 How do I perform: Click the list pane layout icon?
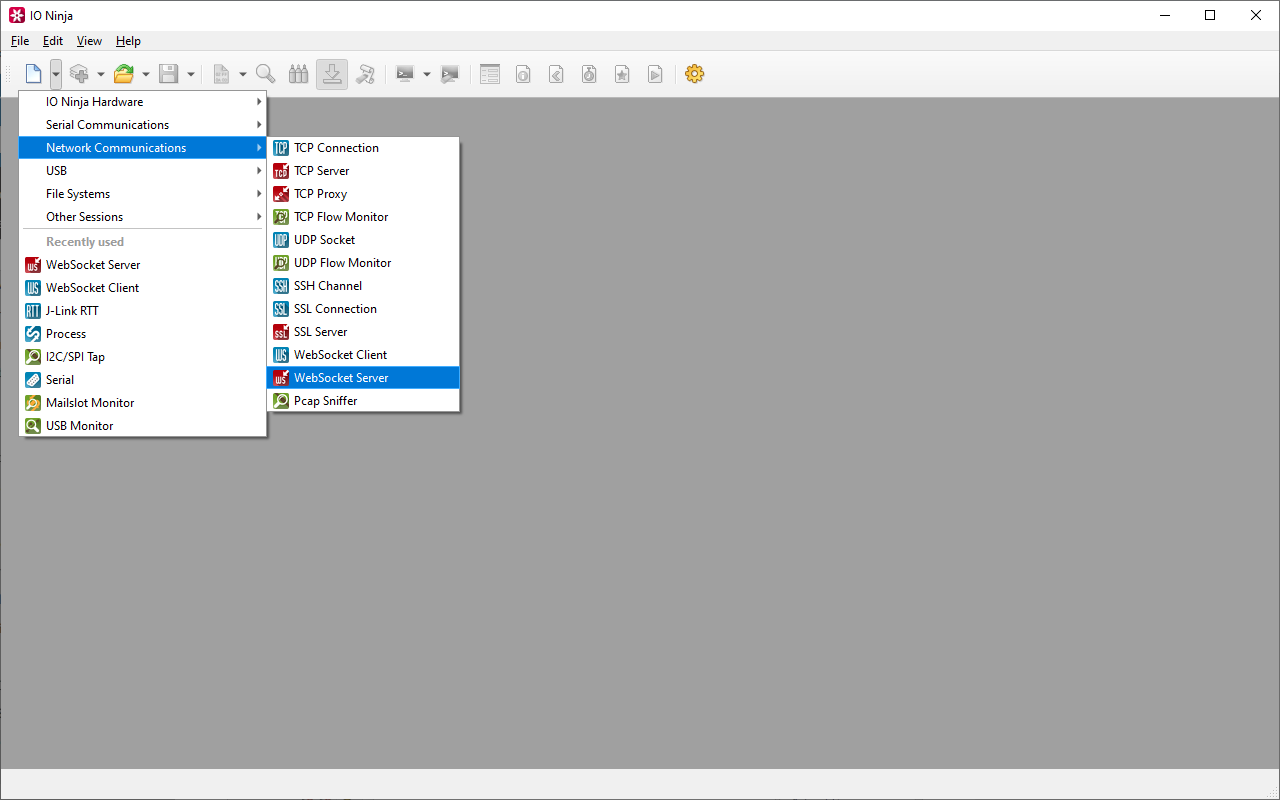(x=490, y=74)
